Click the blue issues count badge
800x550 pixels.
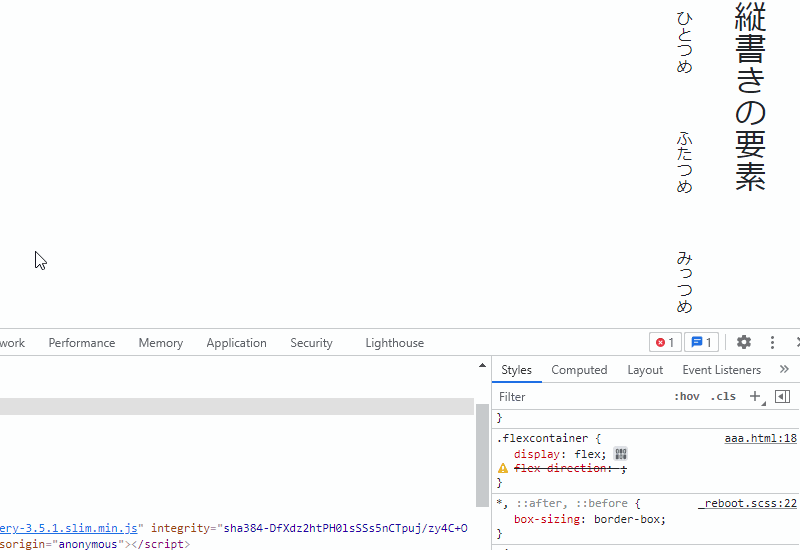coord(702,342)
